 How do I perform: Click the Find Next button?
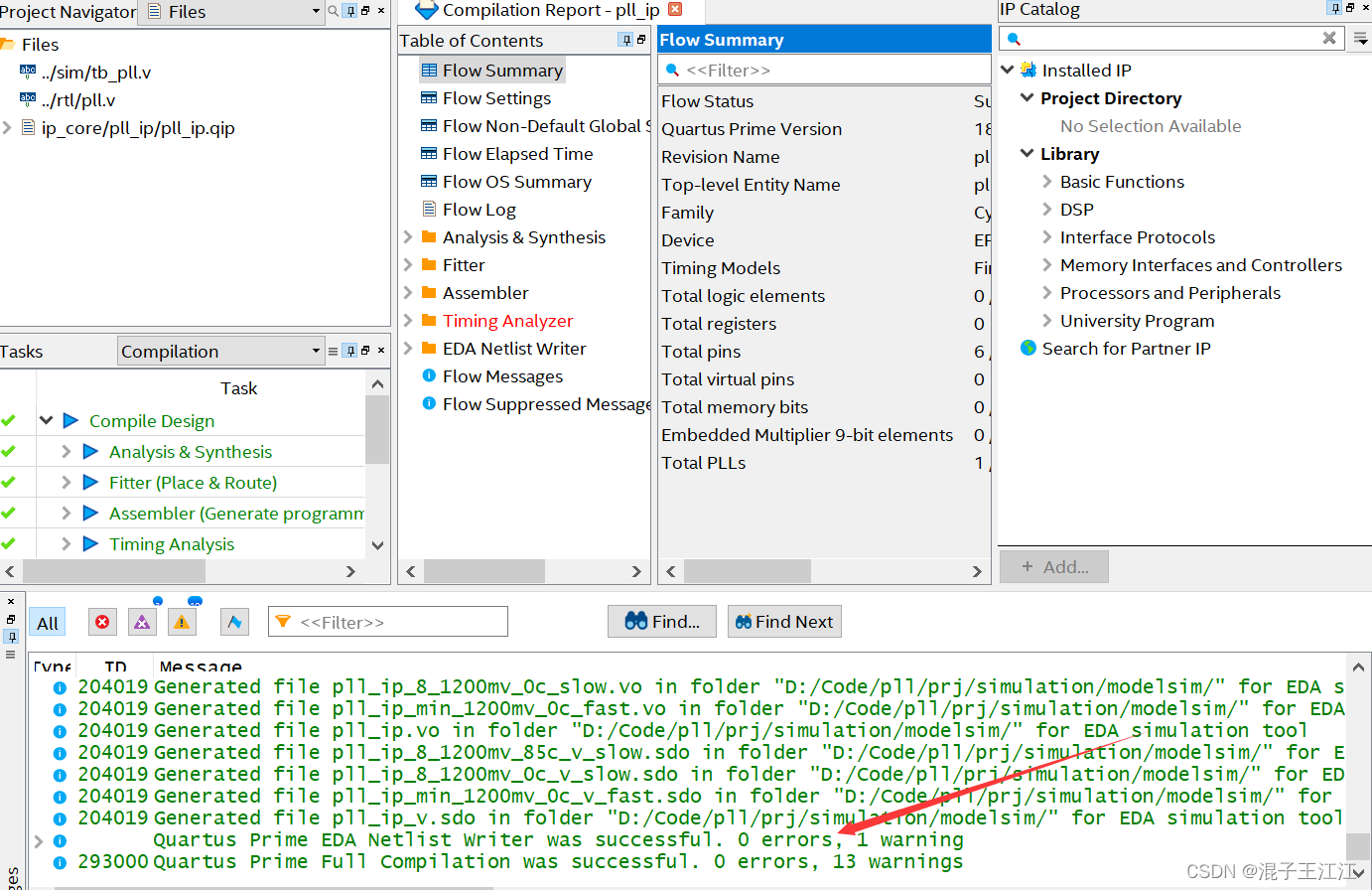pos(784,622)
